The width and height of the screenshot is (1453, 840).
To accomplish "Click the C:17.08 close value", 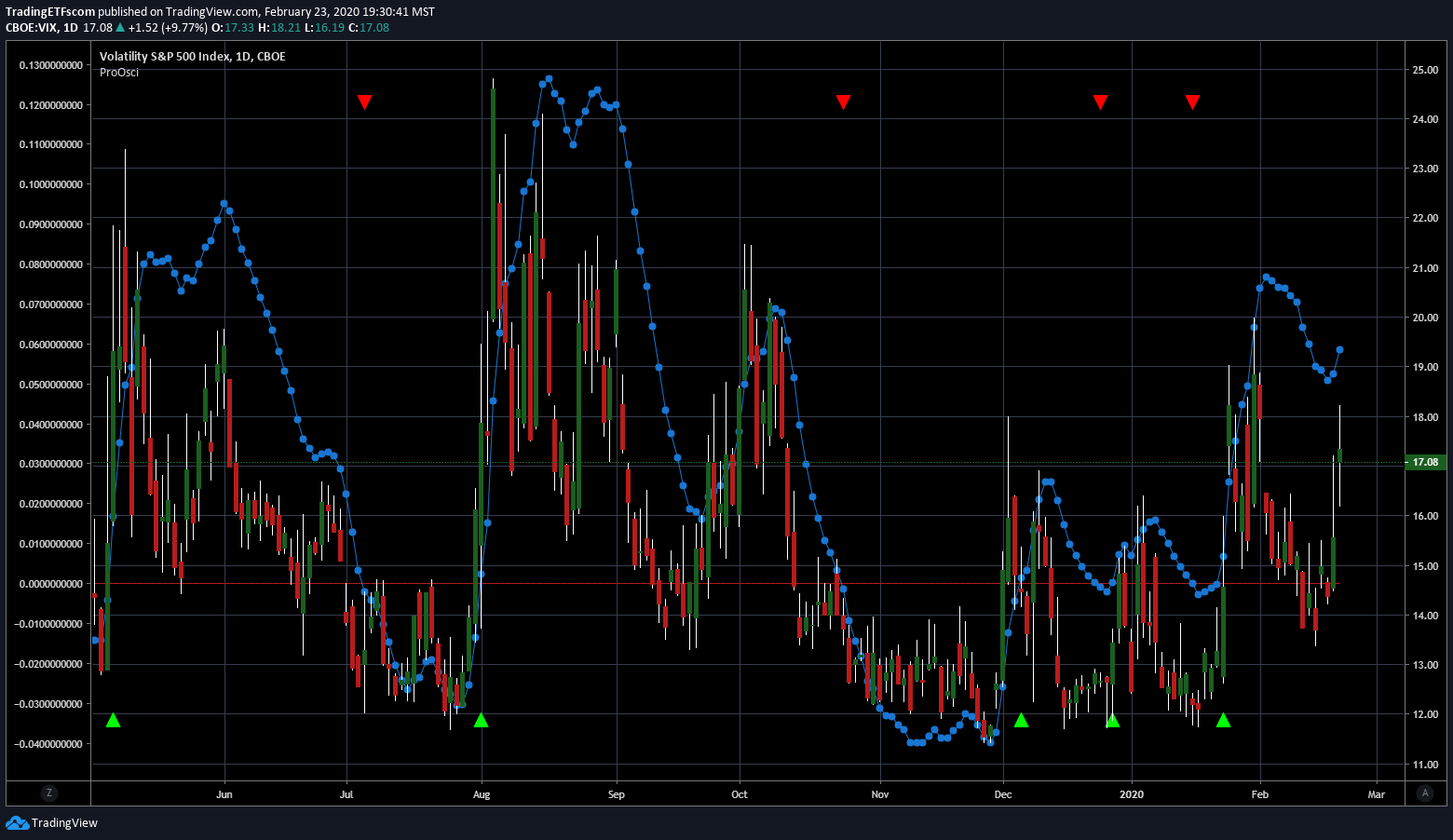I will point(369,28).
